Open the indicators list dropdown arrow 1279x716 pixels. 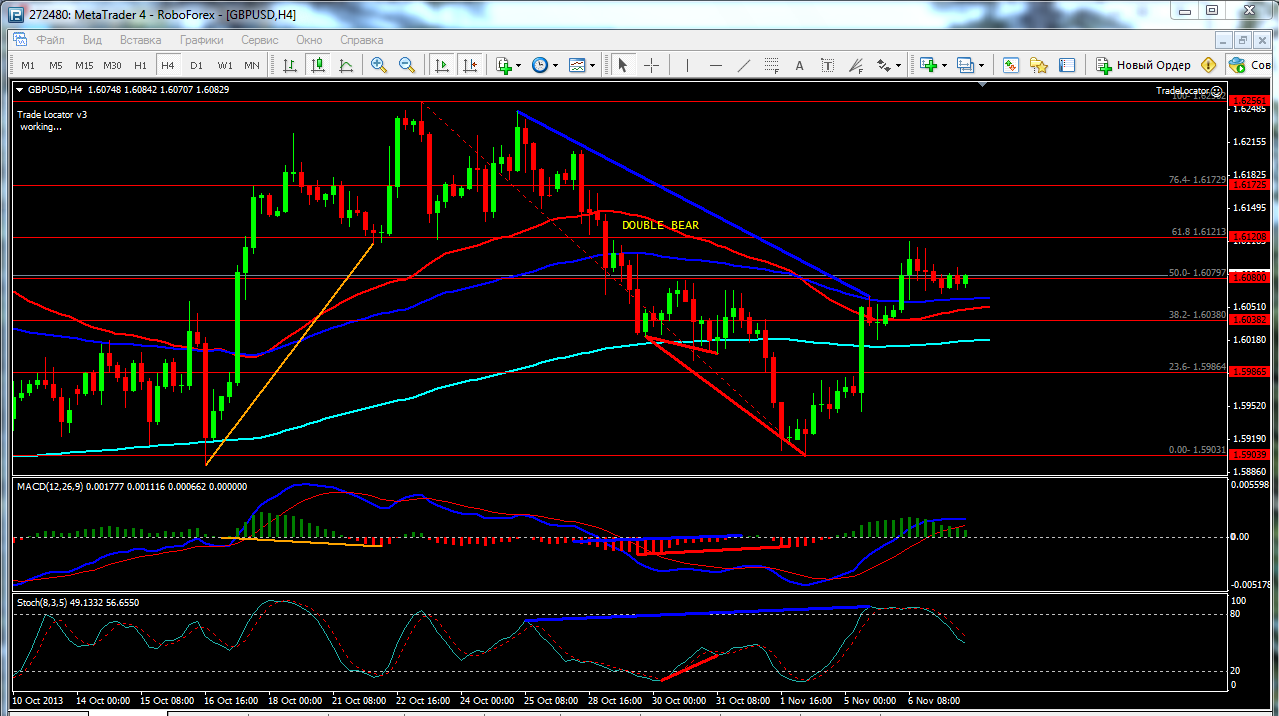click(518, 66)
